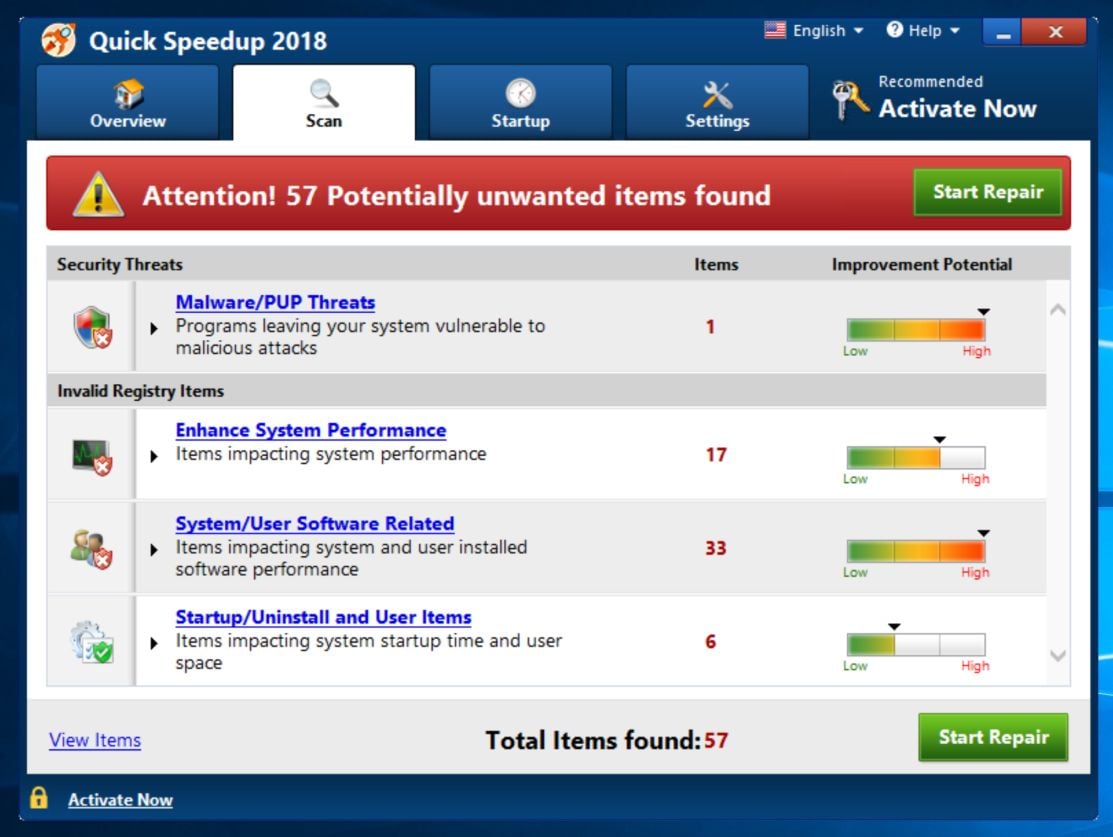Click the Improvement Potential column header
This screenshot has height=837, width=1113.
[921, 264]
